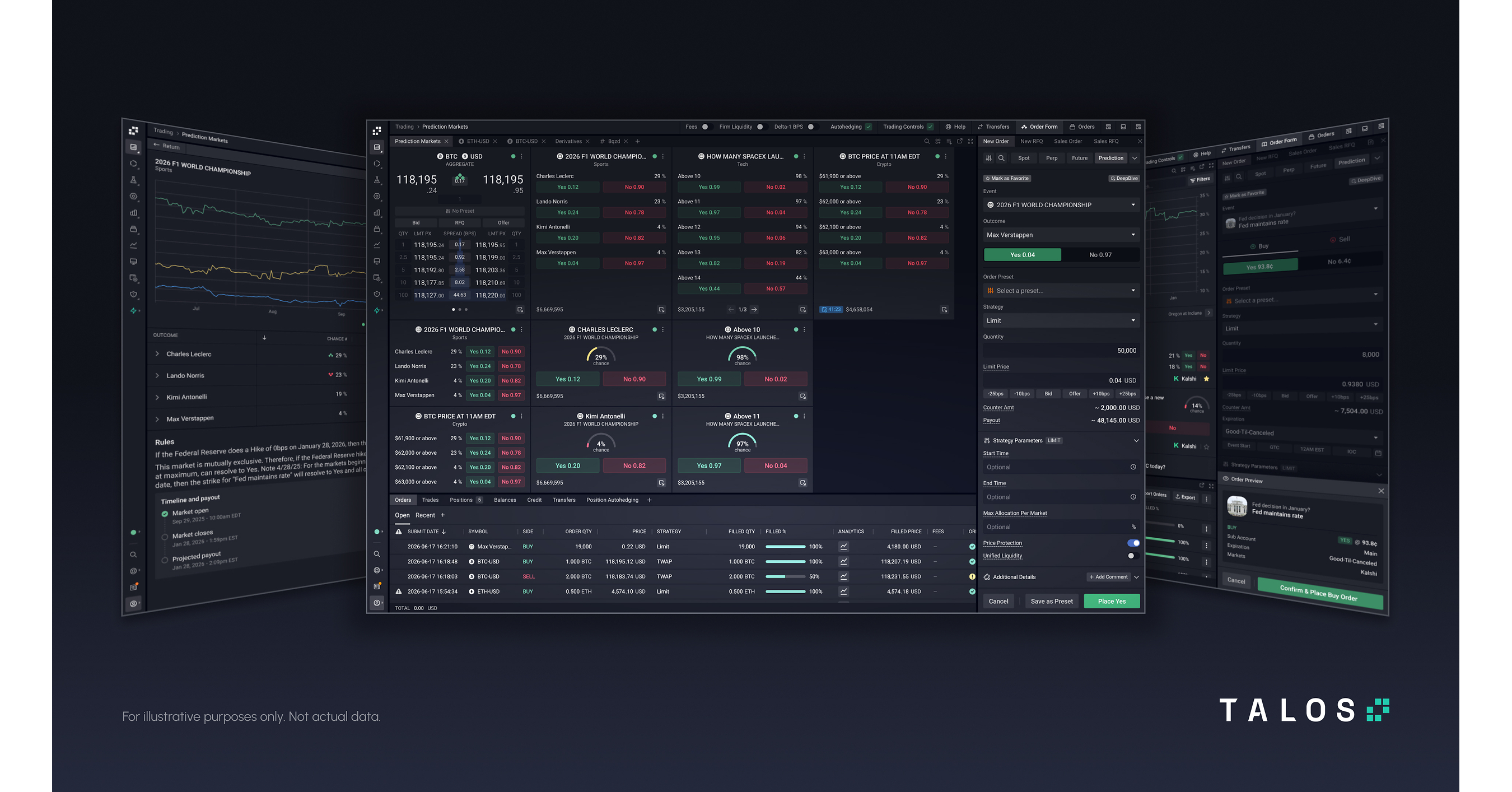The image size is (1512, 792).
Task: Close the order form panel
Action: coord(1140,142)
